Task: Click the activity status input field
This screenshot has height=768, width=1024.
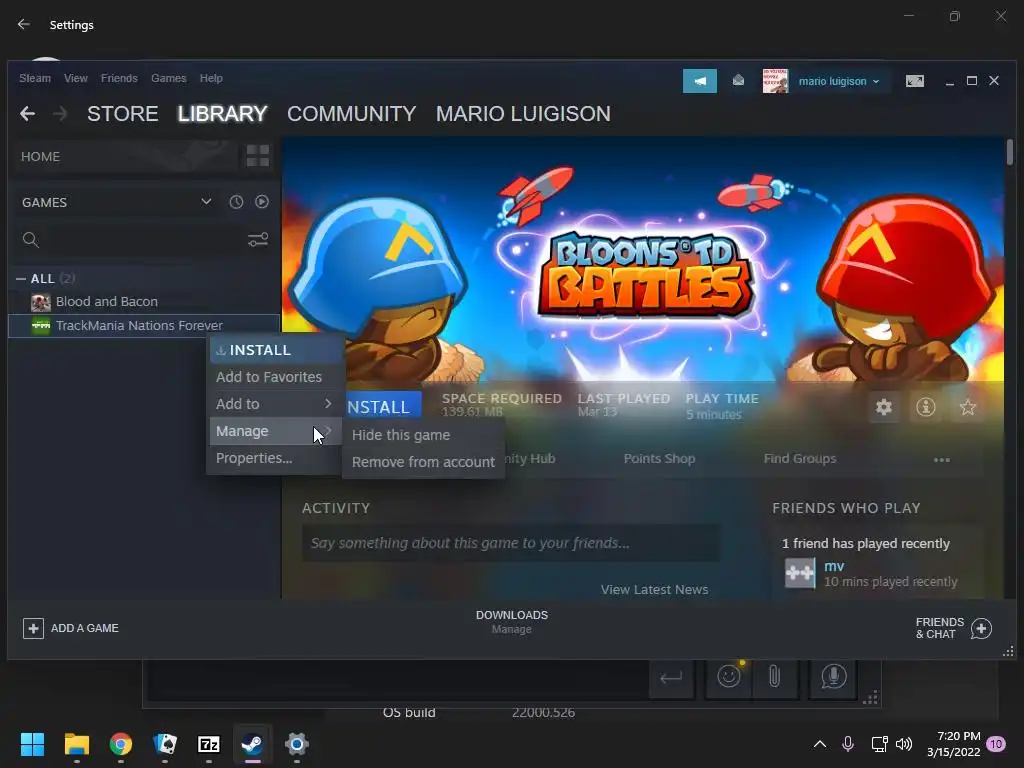Action: pos(511,543)
